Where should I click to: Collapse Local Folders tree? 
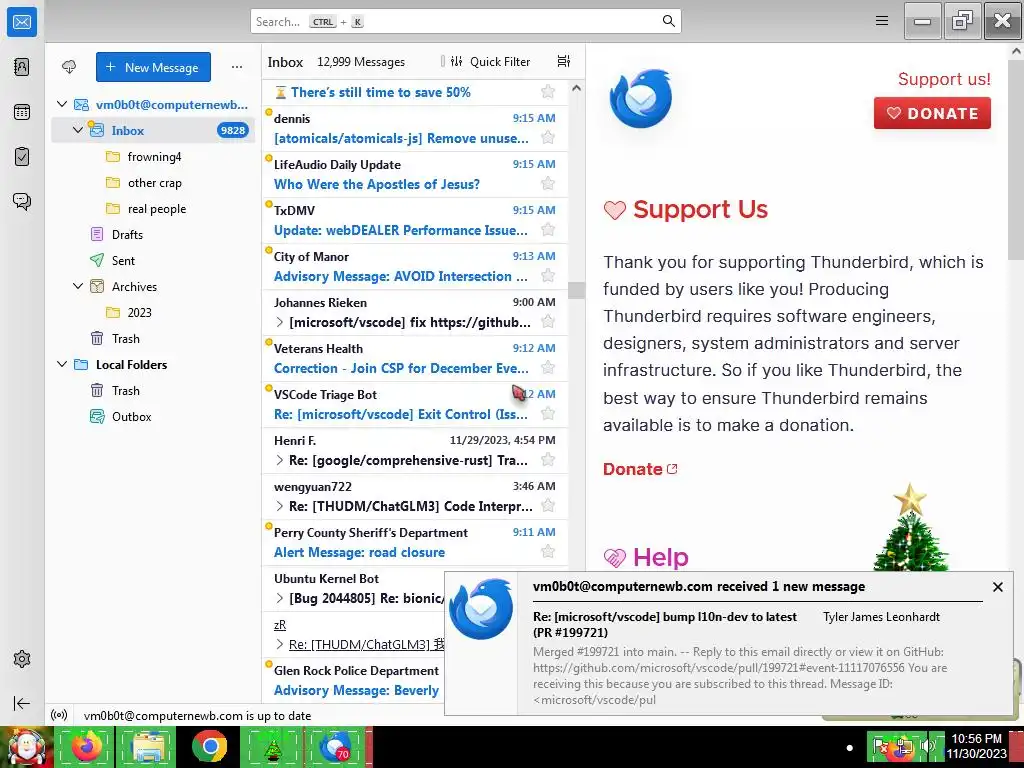coord(62,364)
